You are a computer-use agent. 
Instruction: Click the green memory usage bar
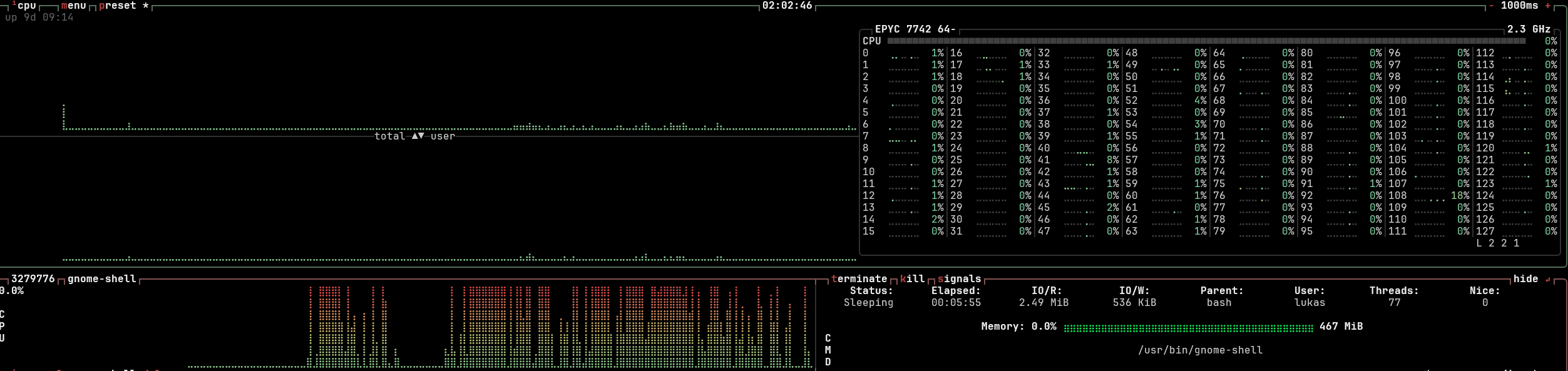(x=1188, y=327)
